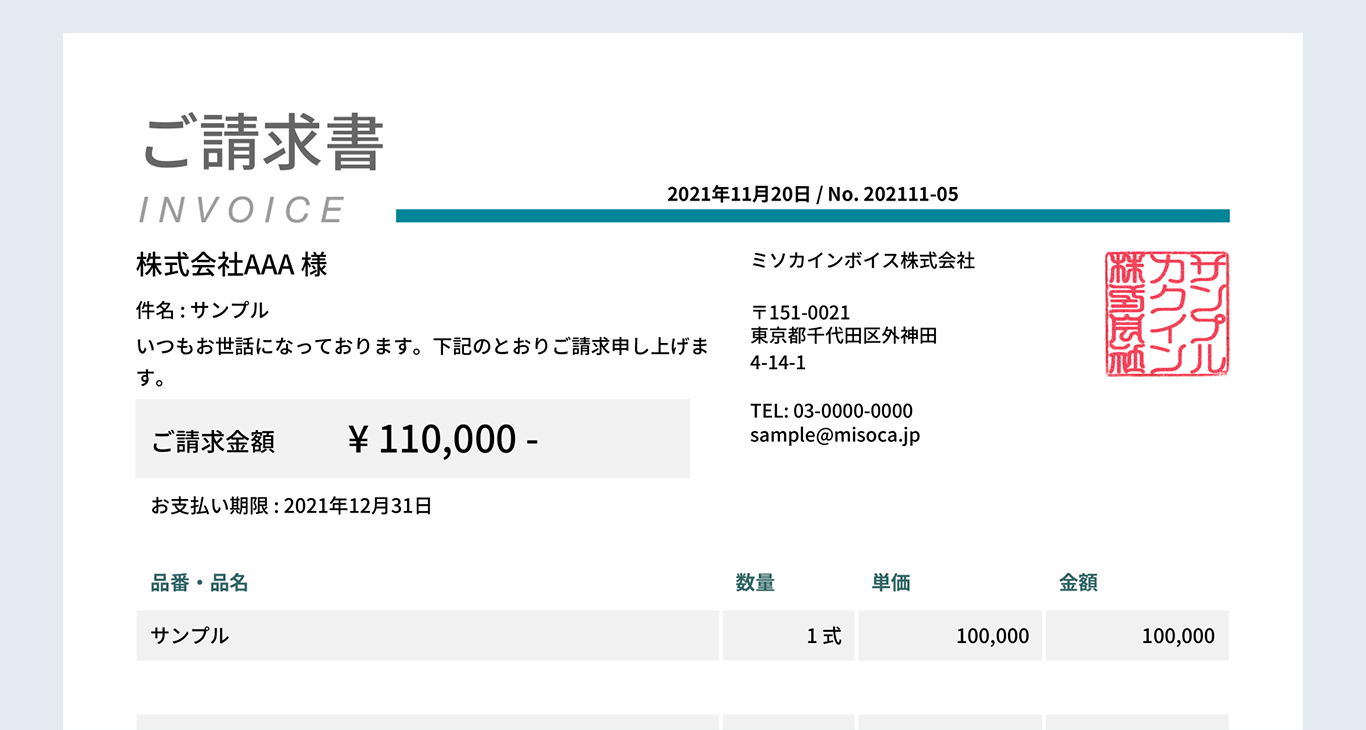Select the postal code 〒151-0021
Image resolution: width=1366 pixels, height=730 pixels.
pos(800,312)
